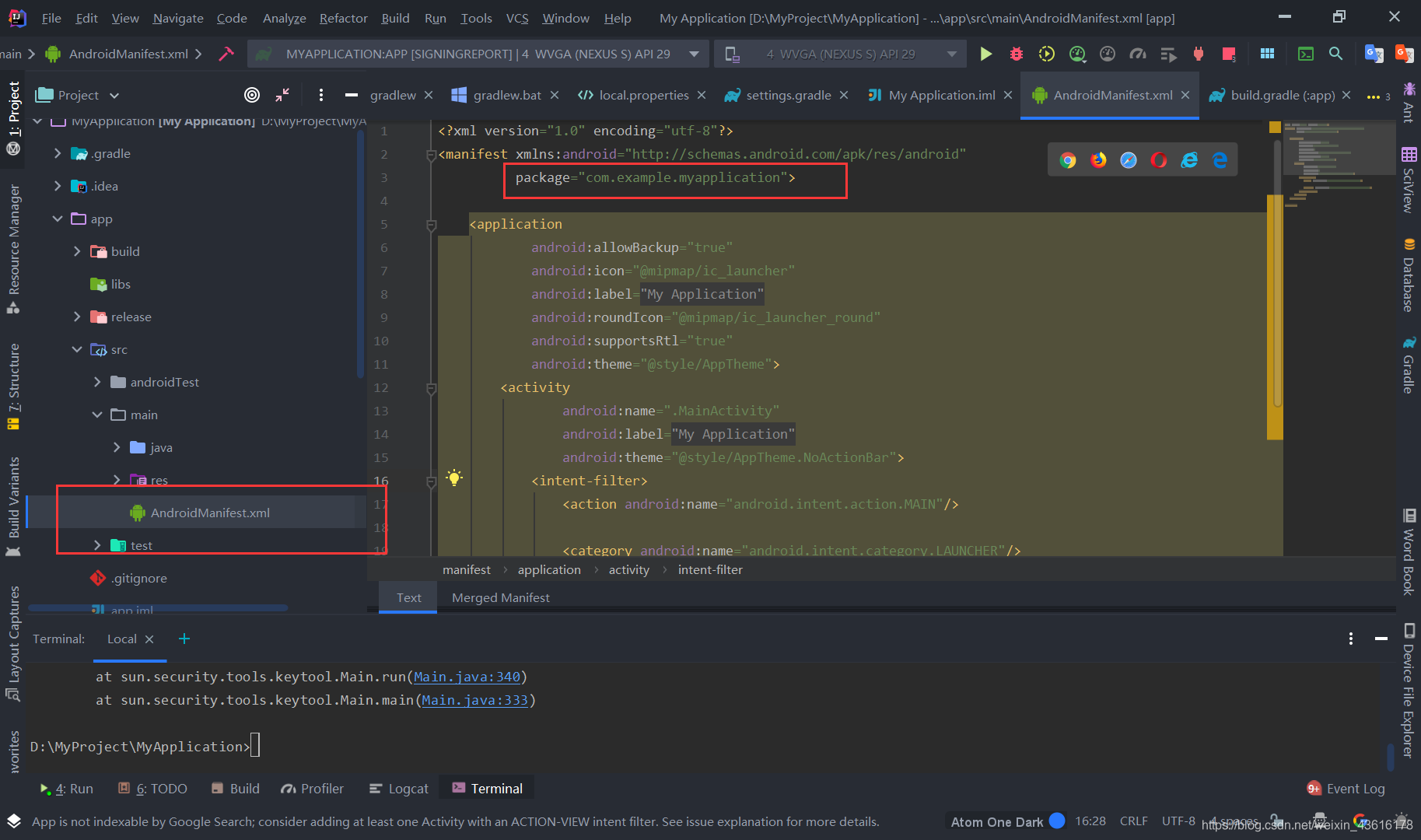Close the Local terminal tab

coord(149,639)
